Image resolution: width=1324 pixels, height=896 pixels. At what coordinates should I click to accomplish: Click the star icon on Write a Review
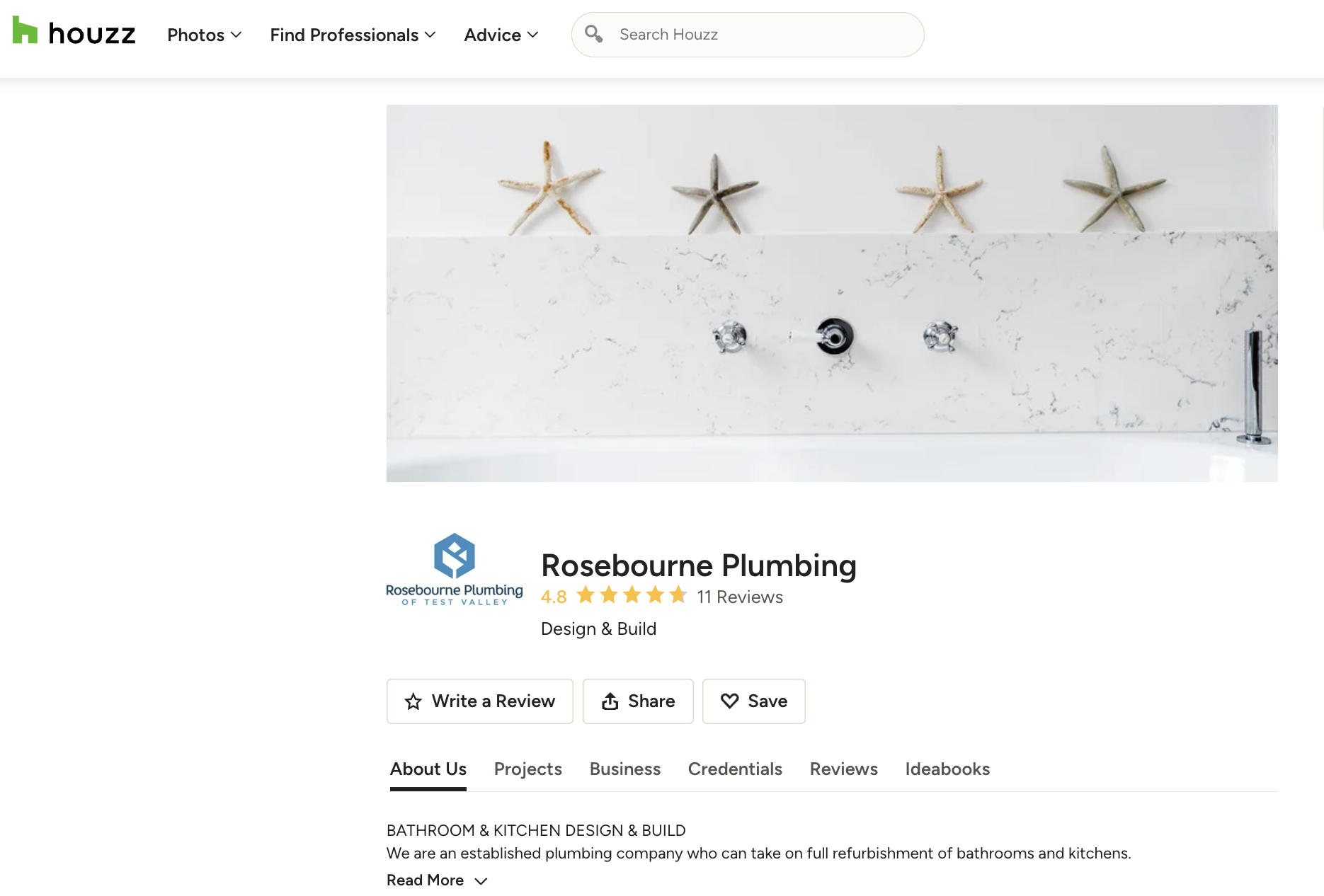(x=413, y=701)
